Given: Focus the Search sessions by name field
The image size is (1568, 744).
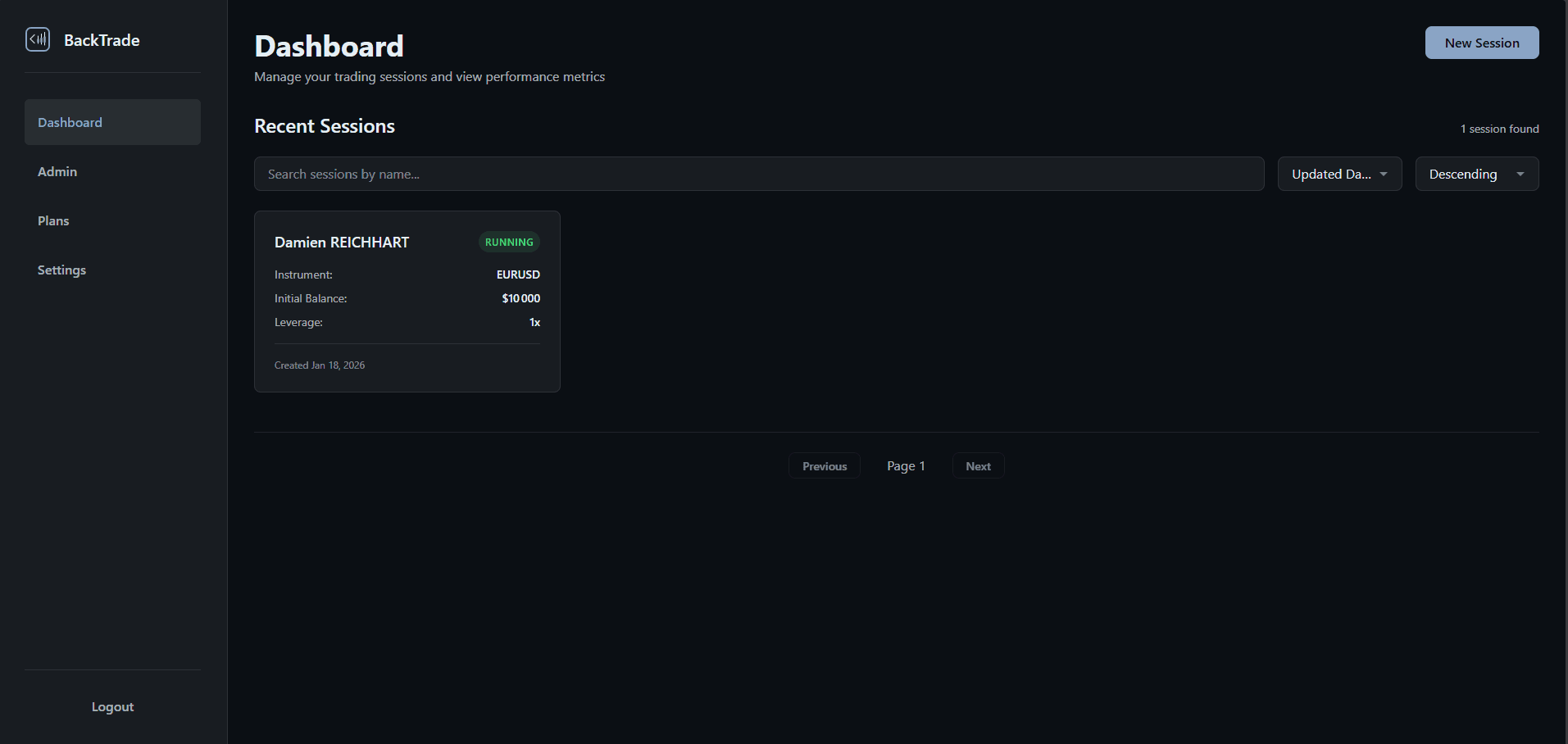Looking at the screenshot, I should [x=758, y=174].
